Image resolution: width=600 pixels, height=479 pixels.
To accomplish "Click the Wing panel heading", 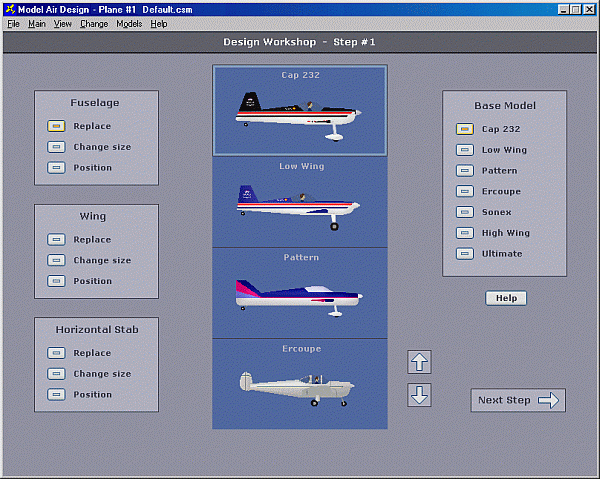I will tap(93, 216).
